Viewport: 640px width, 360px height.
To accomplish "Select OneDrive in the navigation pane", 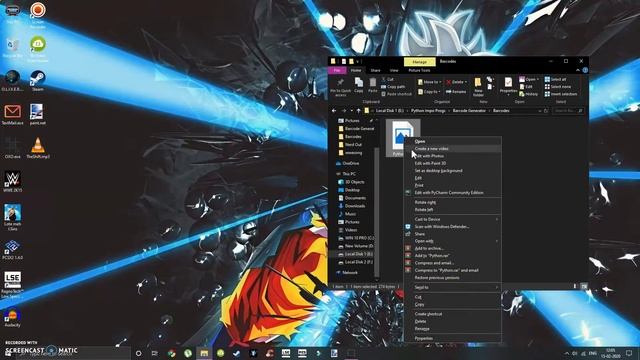I will pyautogui.click(x=348, y=163).
